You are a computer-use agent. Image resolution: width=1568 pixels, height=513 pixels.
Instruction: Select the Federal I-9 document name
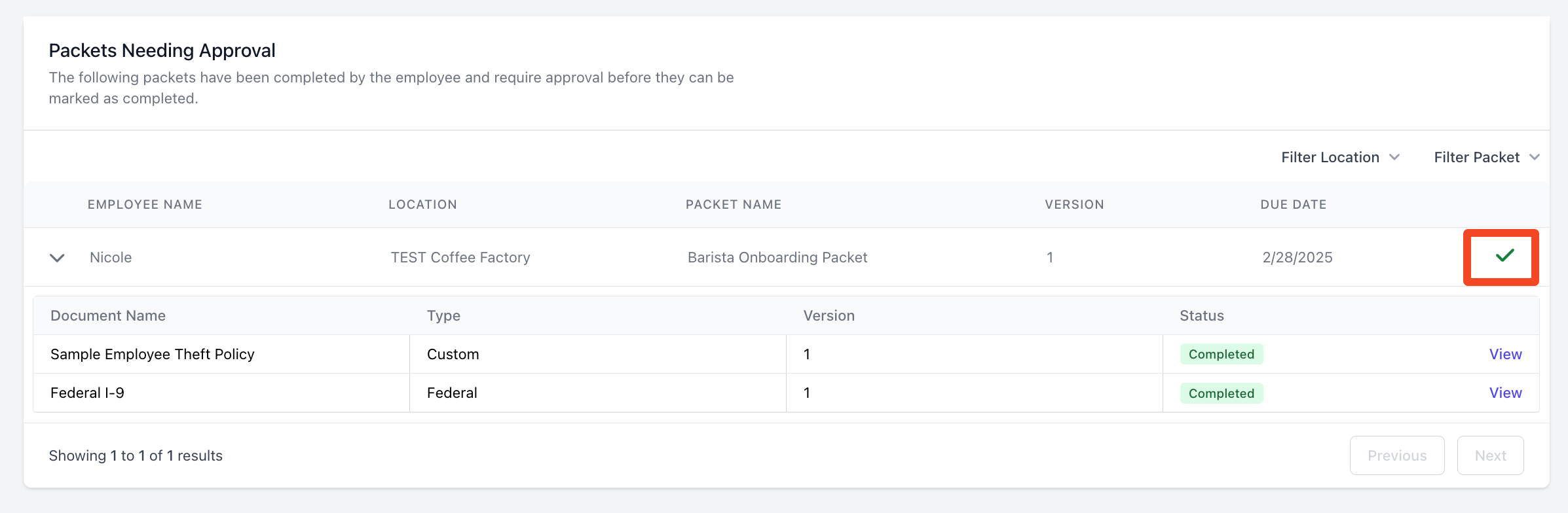[87, 393]
